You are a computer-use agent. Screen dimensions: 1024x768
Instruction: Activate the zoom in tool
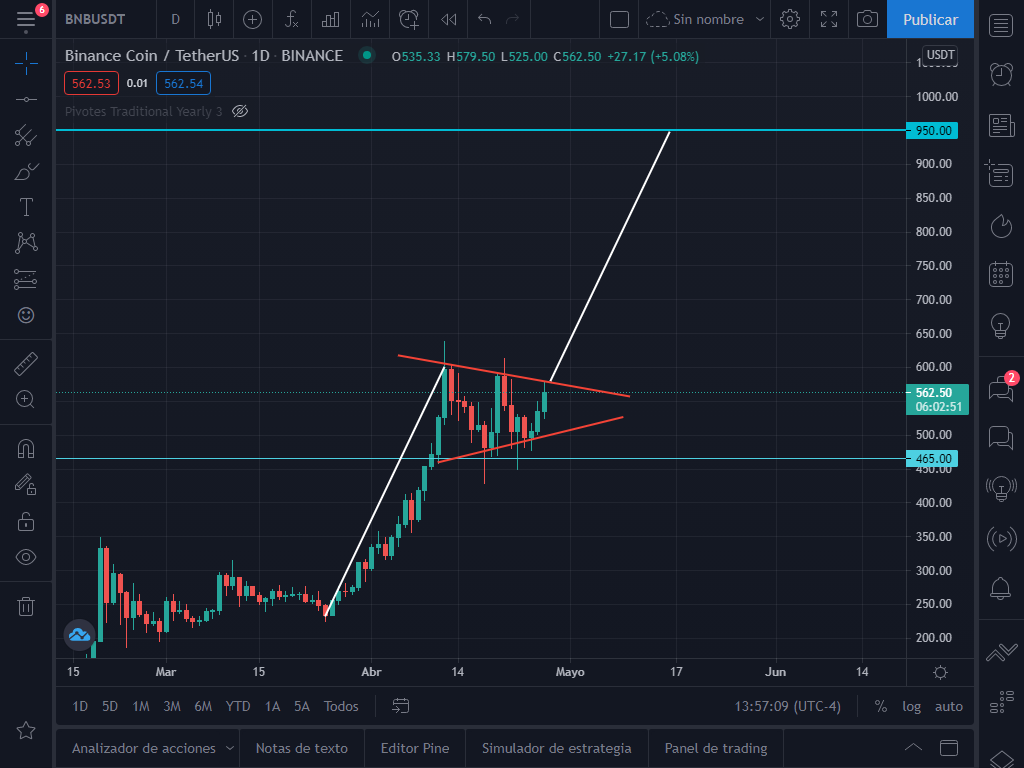[26, 399]
